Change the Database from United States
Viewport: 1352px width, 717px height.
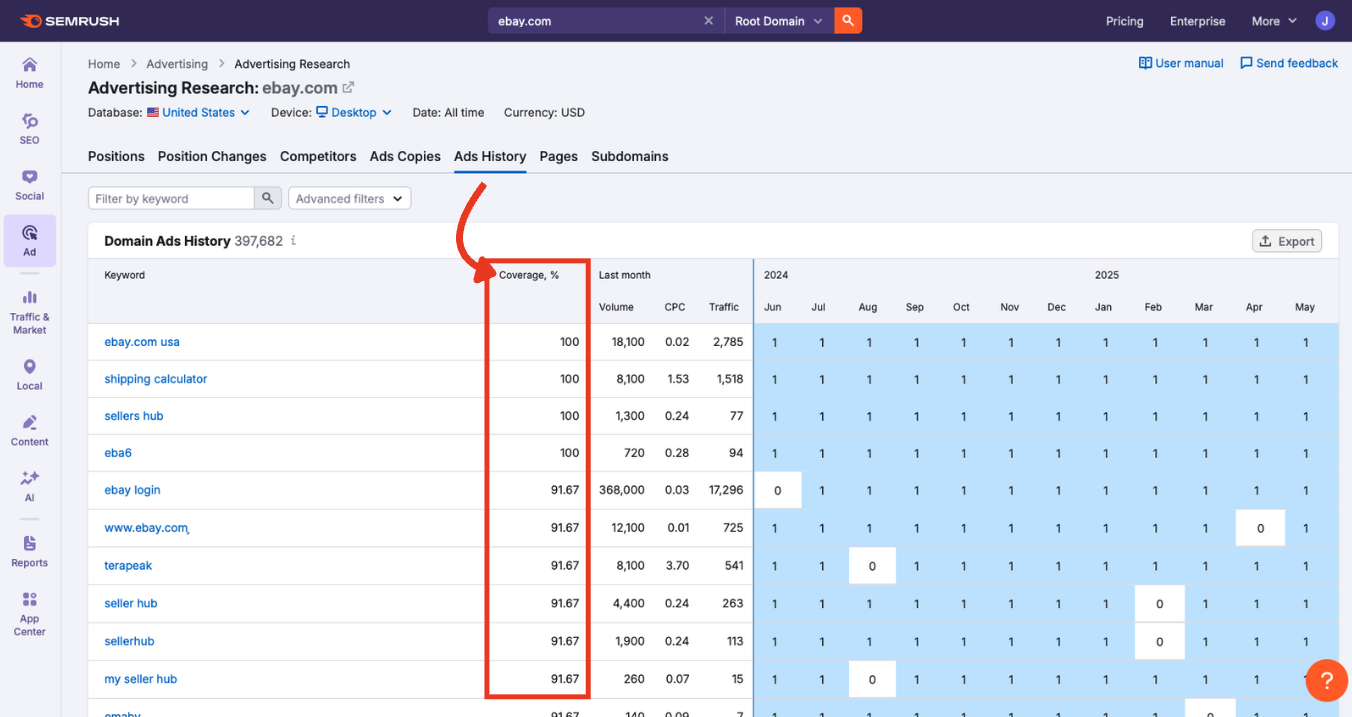(x=198, y=112)
